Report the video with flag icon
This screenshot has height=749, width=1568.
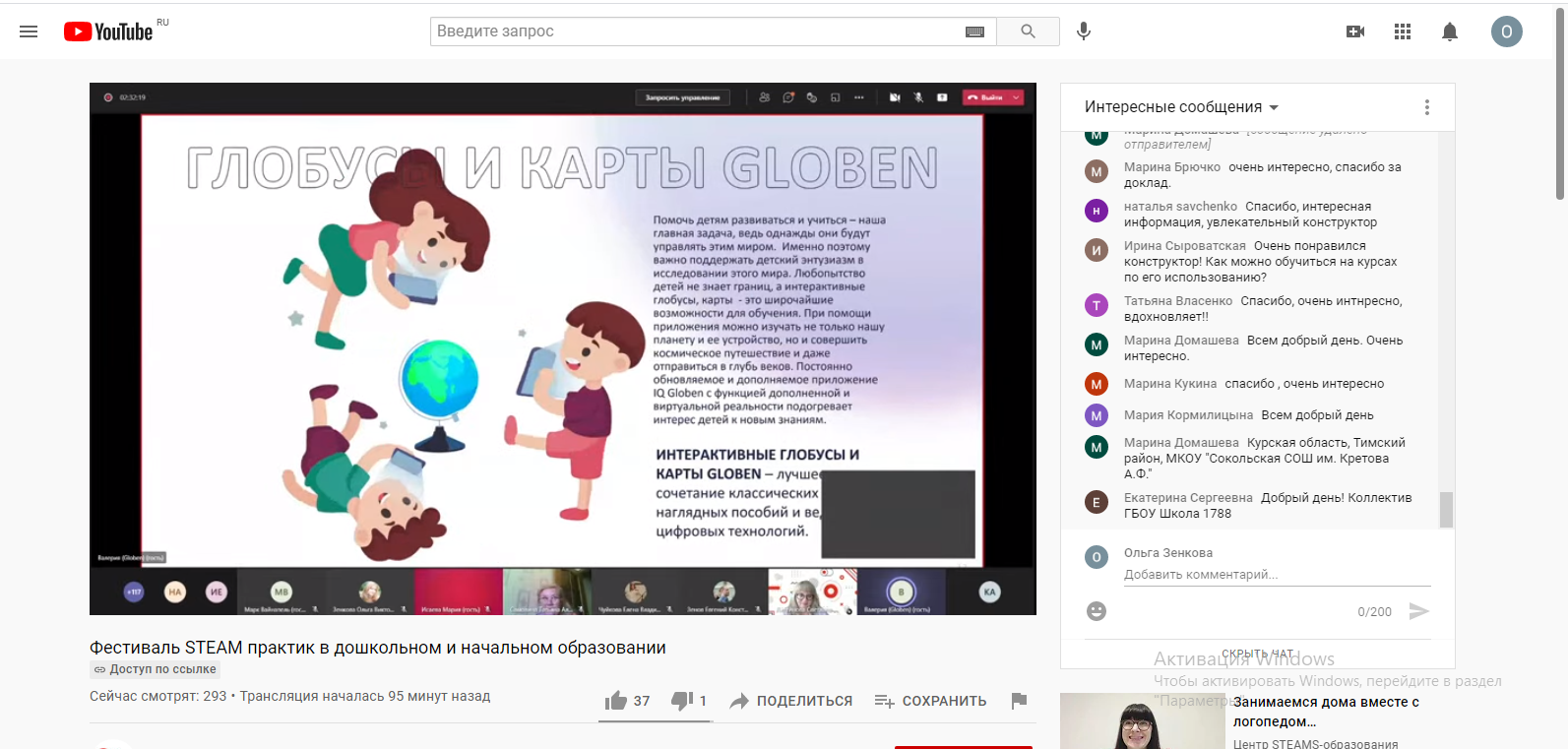[1019, 701]
